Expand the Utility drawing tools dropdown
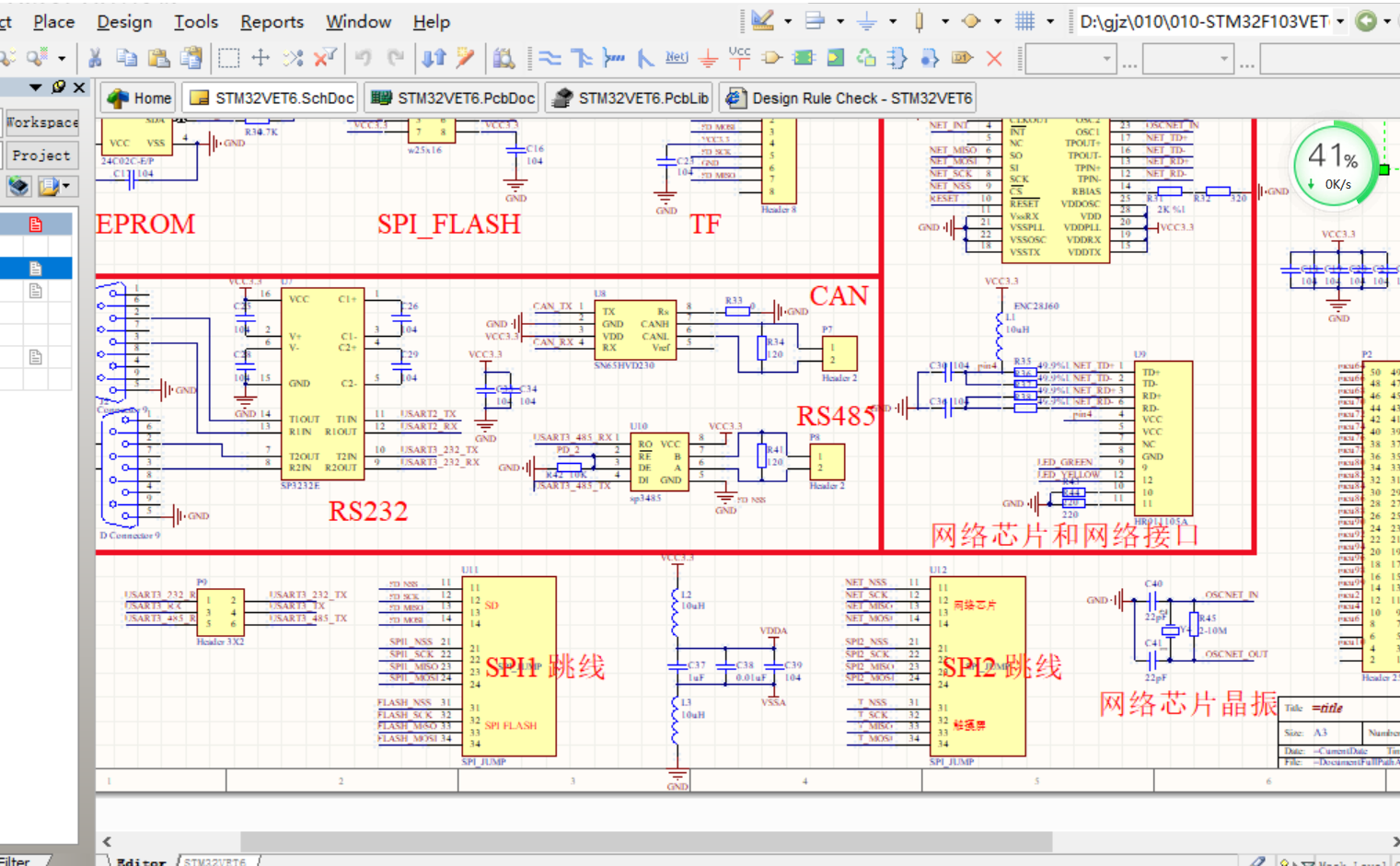This screenshot has width=1400, height=866. tap(787, 21)
